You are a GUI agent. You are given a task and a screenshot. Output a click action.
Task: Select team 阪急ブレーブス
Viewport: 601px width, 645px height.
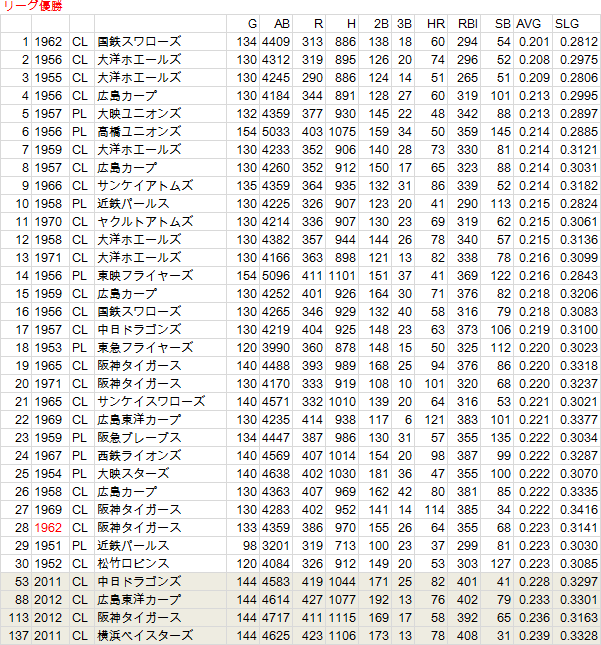pyautogui.click(x=139, y=438)
